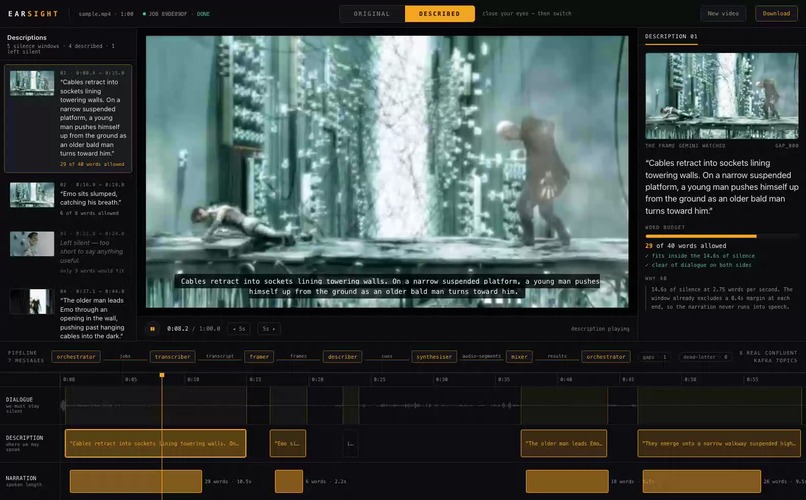Click the EARSIGHT logo
806x500 pixels.
33,14
